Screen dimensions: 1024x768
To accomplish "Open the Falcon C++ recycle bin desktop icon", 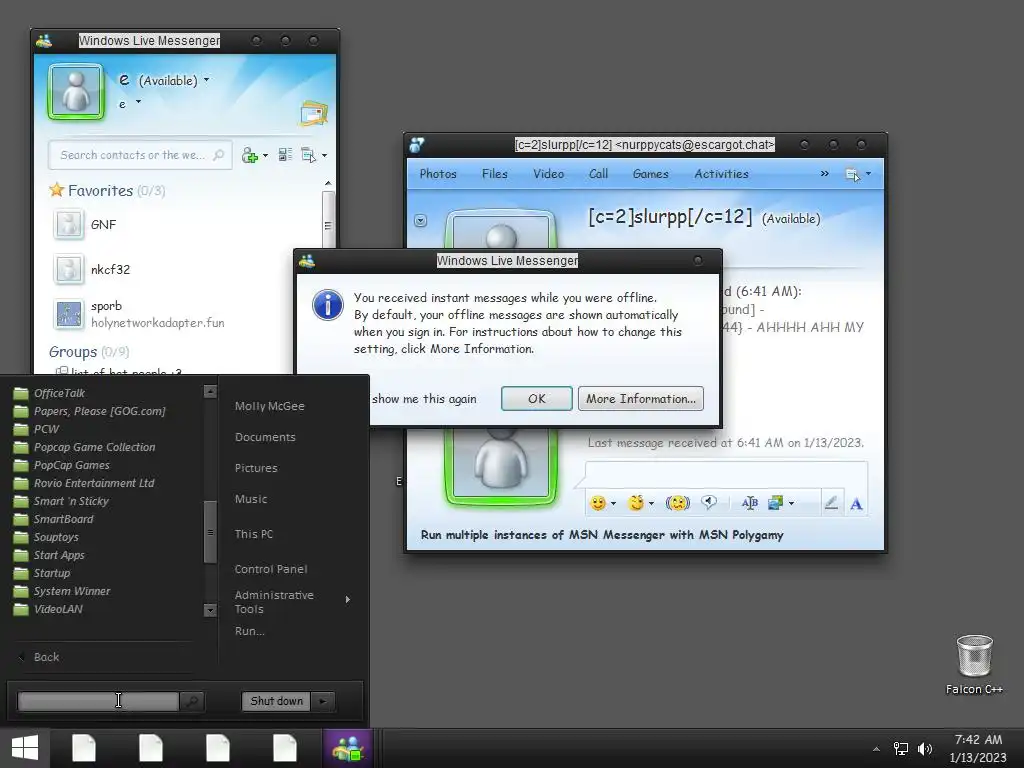I will [x=974, y=664].
